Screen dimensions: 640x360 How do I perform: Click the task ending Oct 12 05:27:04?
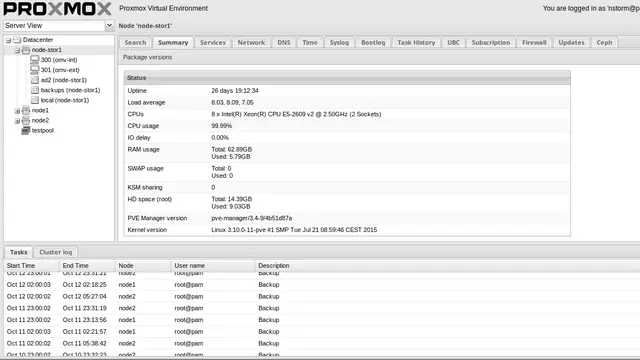(x=322, y=296)
